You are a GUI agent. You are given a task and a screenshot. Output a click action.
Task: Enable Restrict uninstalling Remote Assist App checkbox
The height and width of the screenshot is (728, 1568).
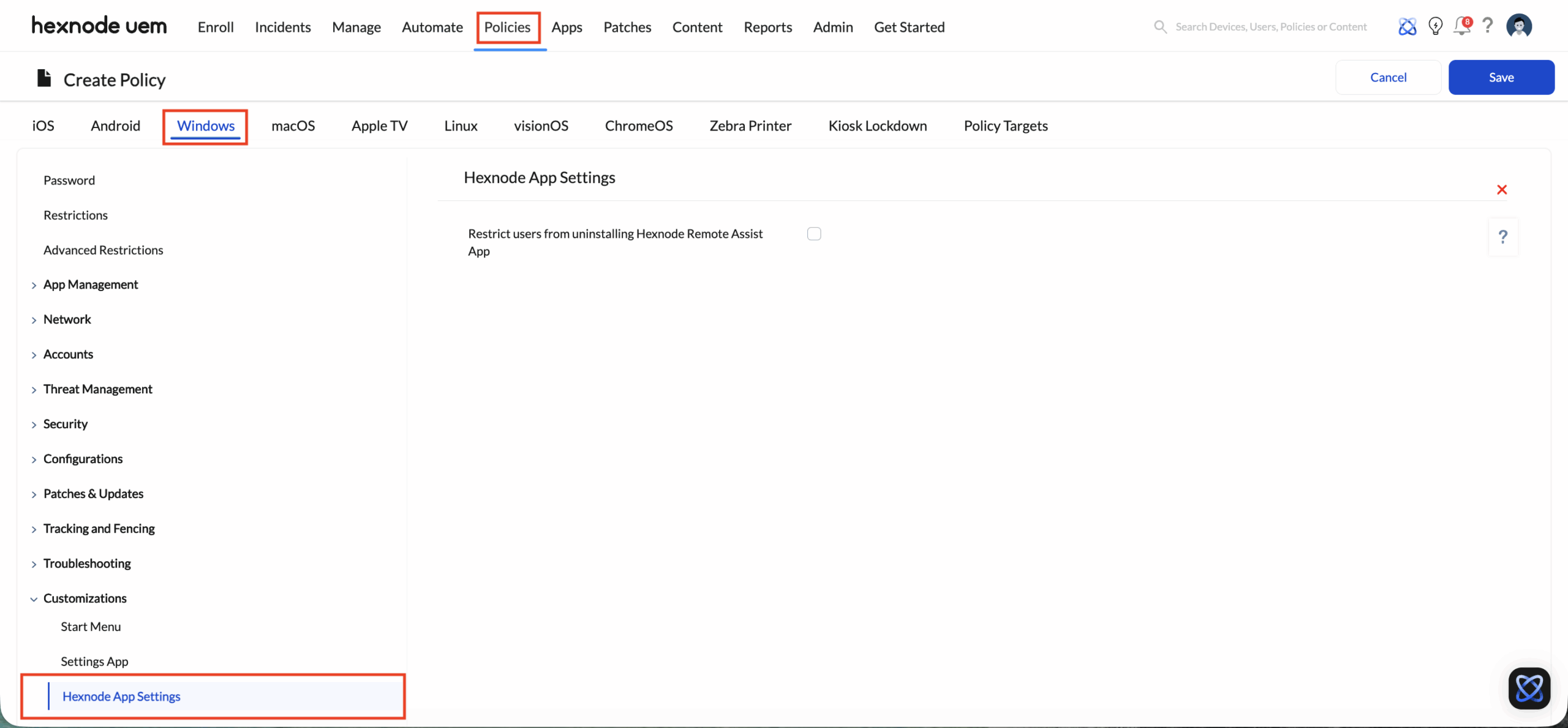(813, 234)
